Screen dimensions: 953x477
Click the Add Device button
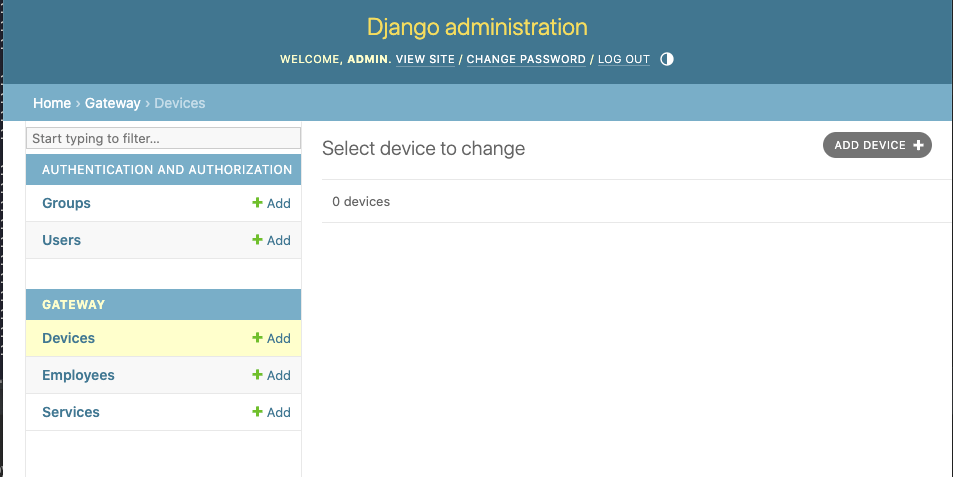tap(877, 145)
